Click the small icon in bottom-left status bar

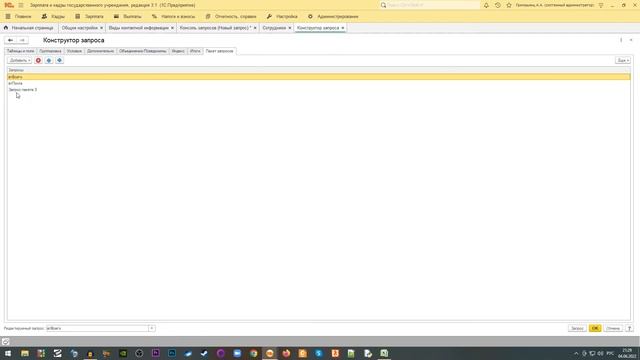(x=5, y=342)
